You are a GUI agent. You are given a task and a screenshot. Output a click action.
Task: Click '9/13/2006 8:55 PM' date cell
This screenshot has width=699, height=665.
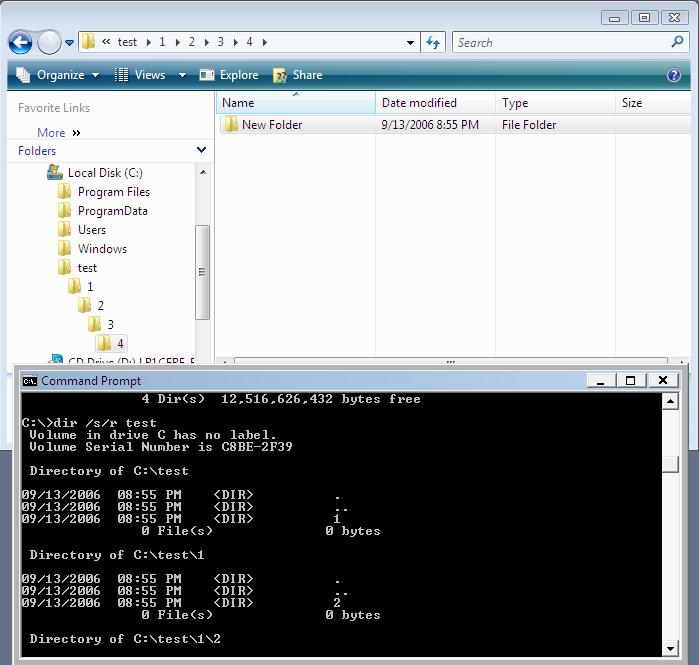coord(430,125)
